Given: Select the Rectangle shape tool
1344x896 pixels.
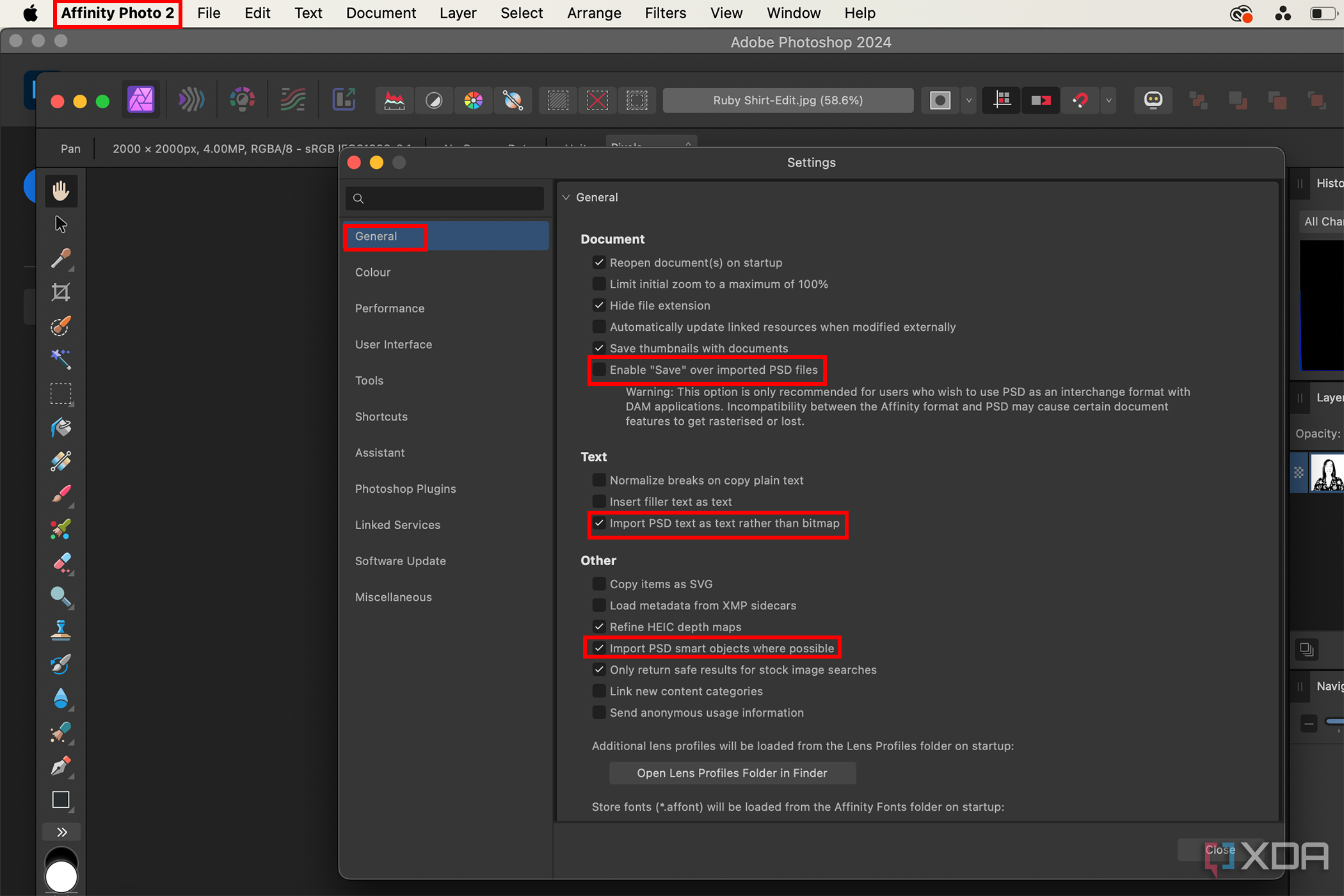Looking at the screenshot, I should [x=61, y=800].
